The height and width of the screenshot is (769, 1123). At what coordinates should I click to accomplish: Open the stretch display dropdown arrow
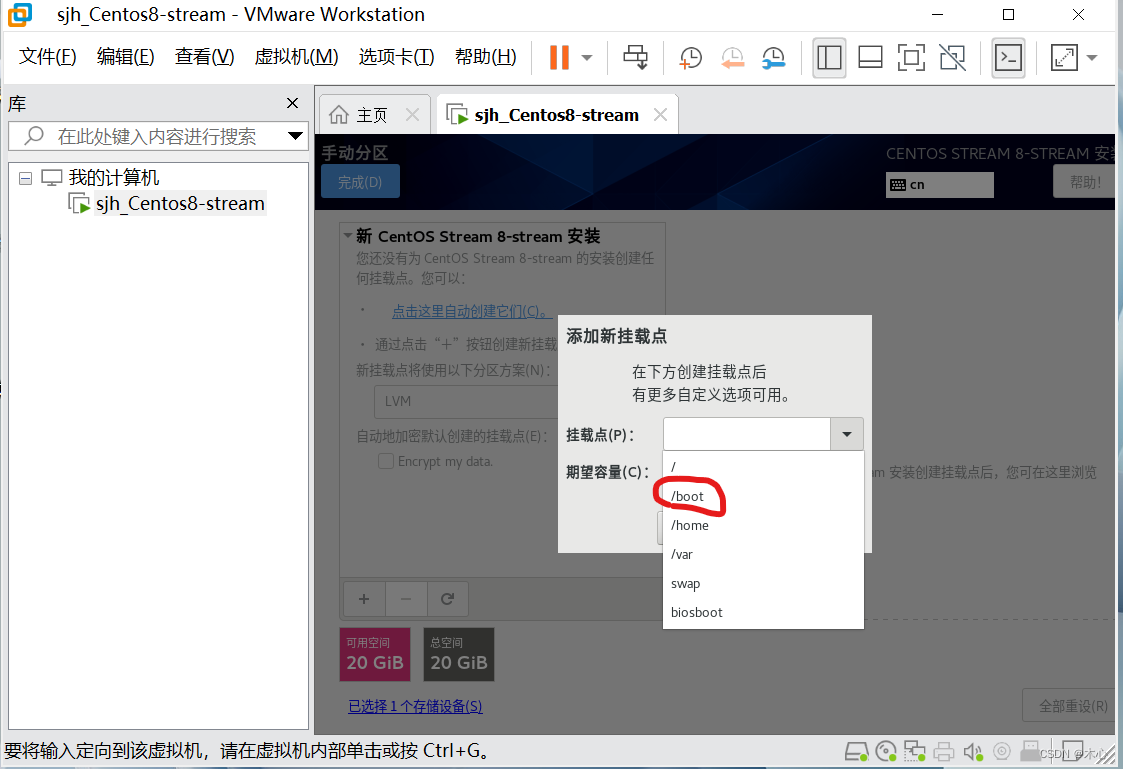[1092, 58]
